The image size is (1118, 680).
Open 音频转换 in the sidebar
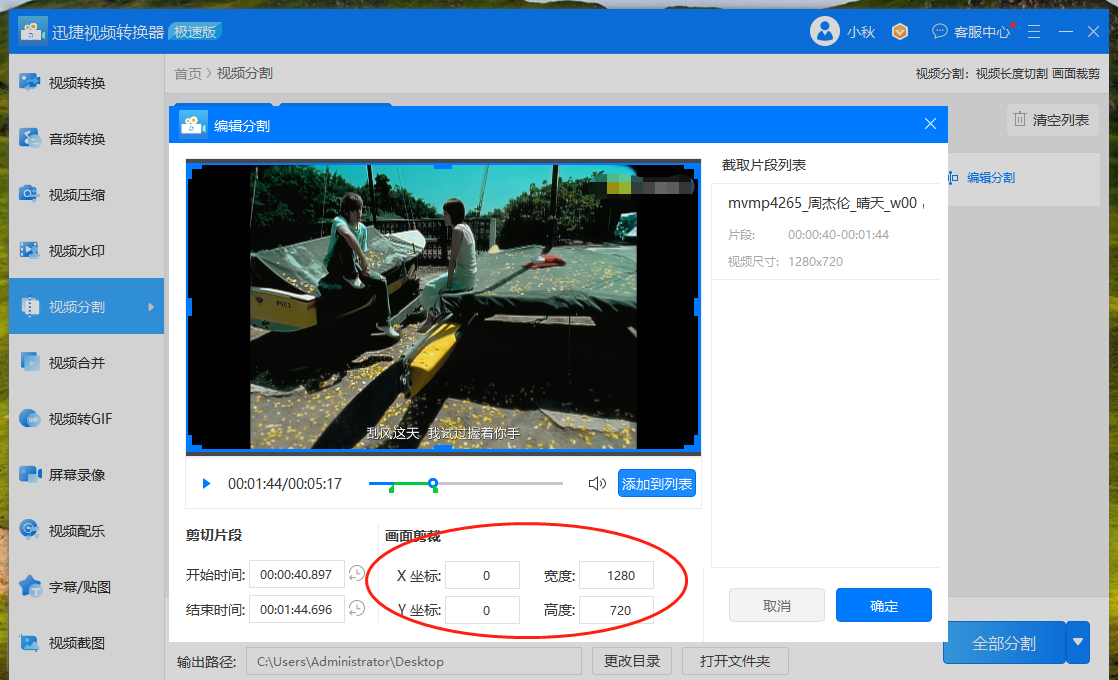(x=86, y=138)
